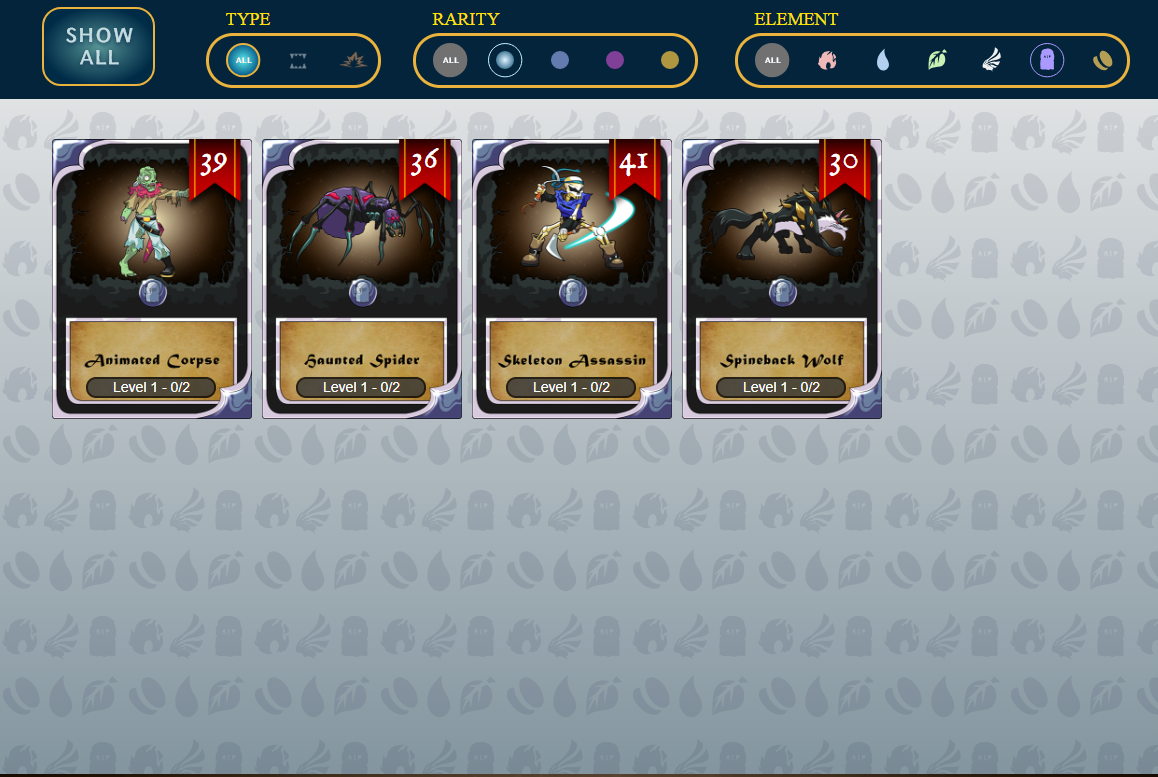Choose the epic purple rarity circle

614,61
